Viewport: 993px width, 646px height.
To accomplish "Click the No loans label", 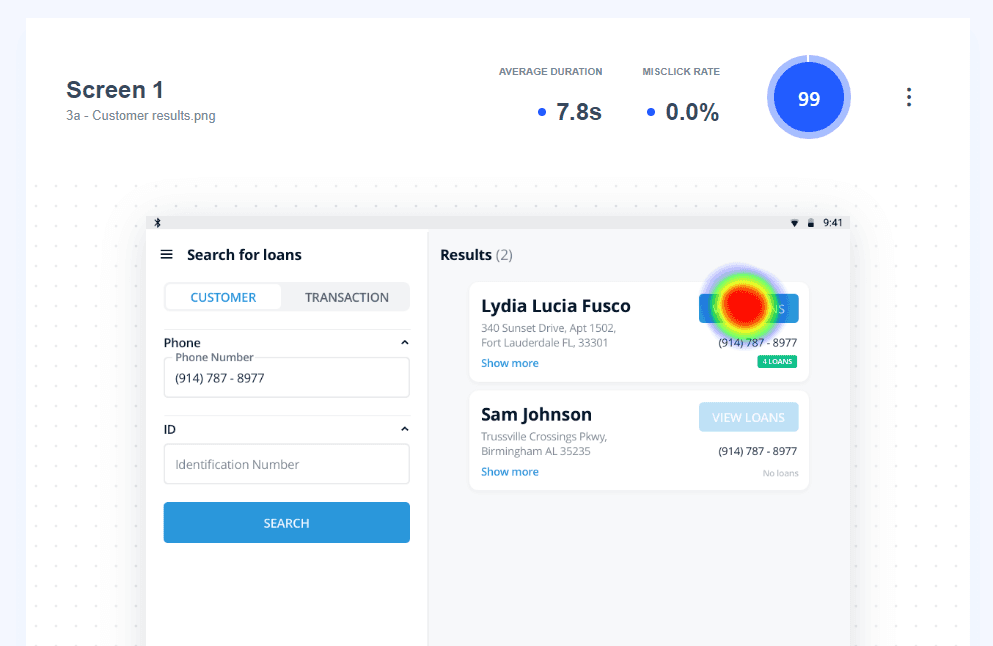I will click(780, 473).
